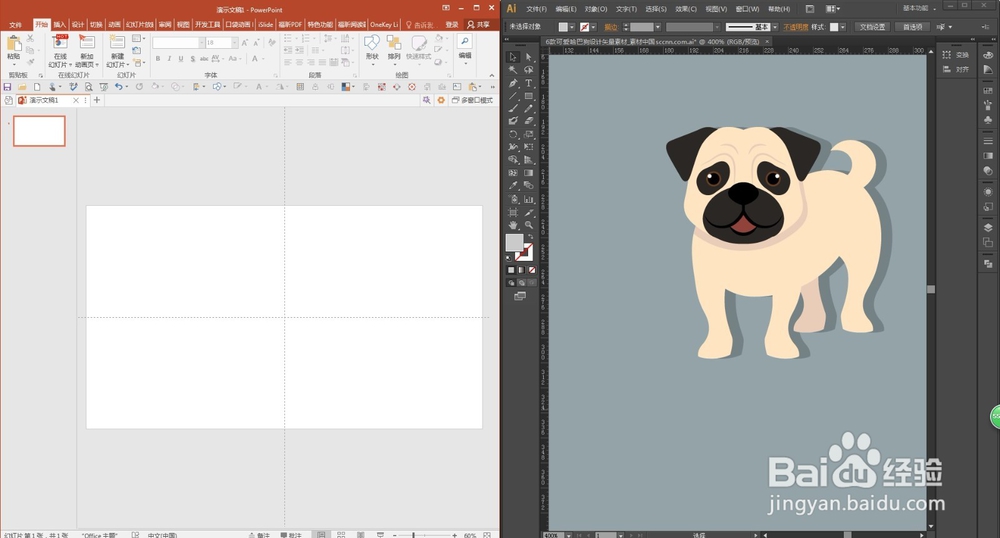Toggle italic formatting in PowerPoint
The height and width of the screenshot is (538, 1000).
(168, 59)
